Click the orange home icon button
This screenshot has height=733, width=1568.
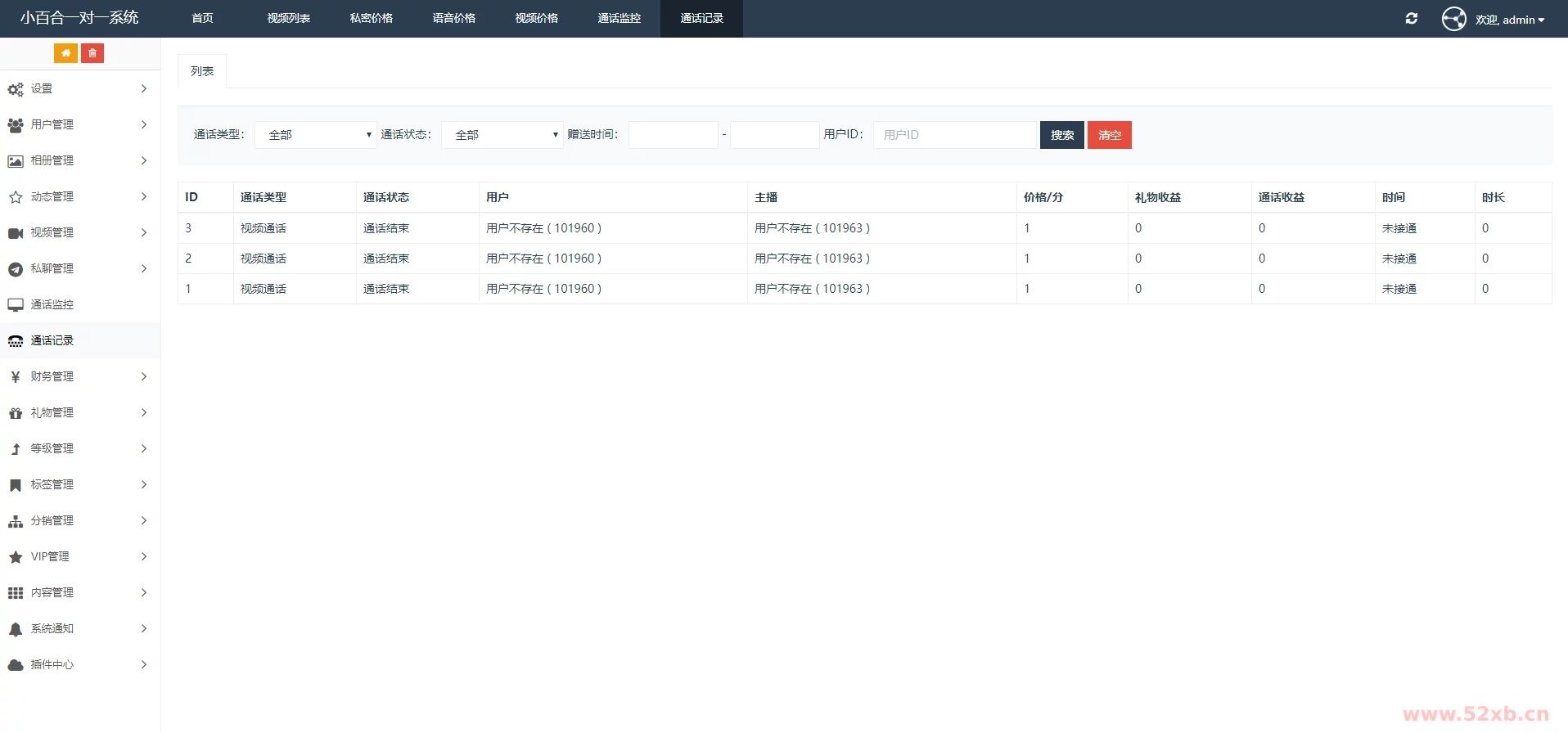pyautogui.click(x=65, y=53)
